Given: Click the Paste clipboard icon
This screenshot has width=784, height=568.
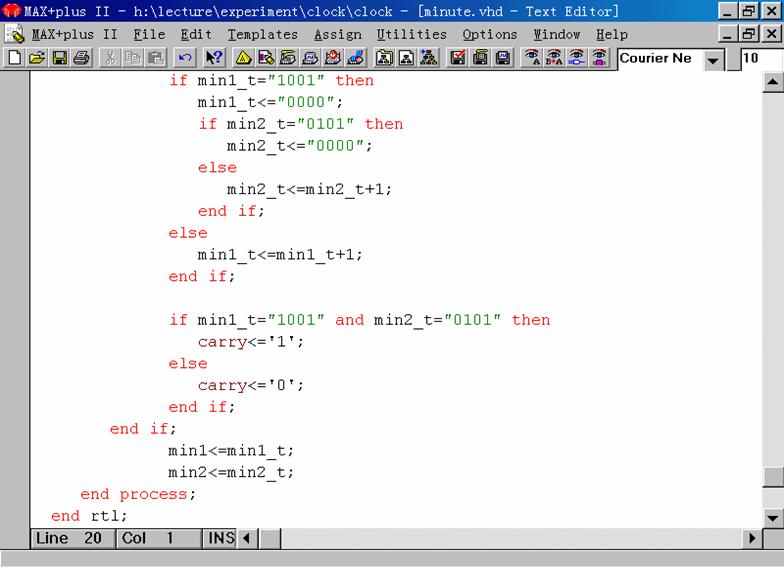Looking at the screenshot, I should coord(156,58).
